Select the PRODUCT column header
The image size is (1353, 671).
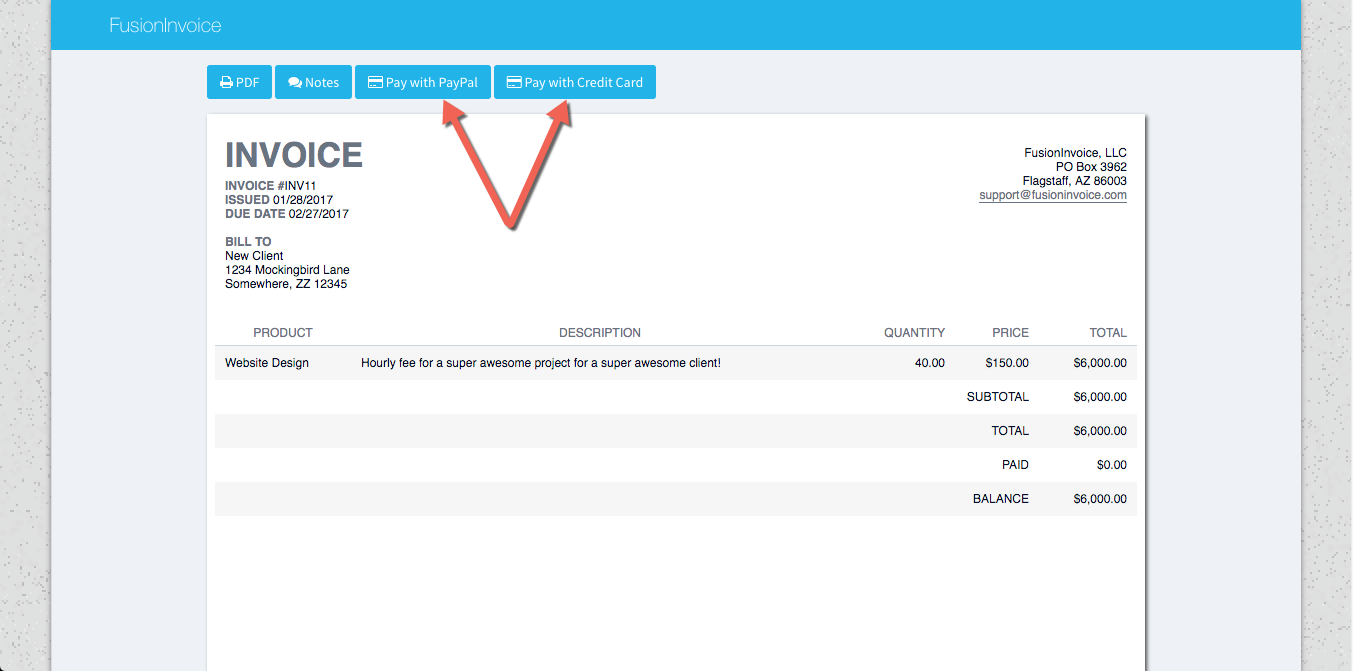282,333
